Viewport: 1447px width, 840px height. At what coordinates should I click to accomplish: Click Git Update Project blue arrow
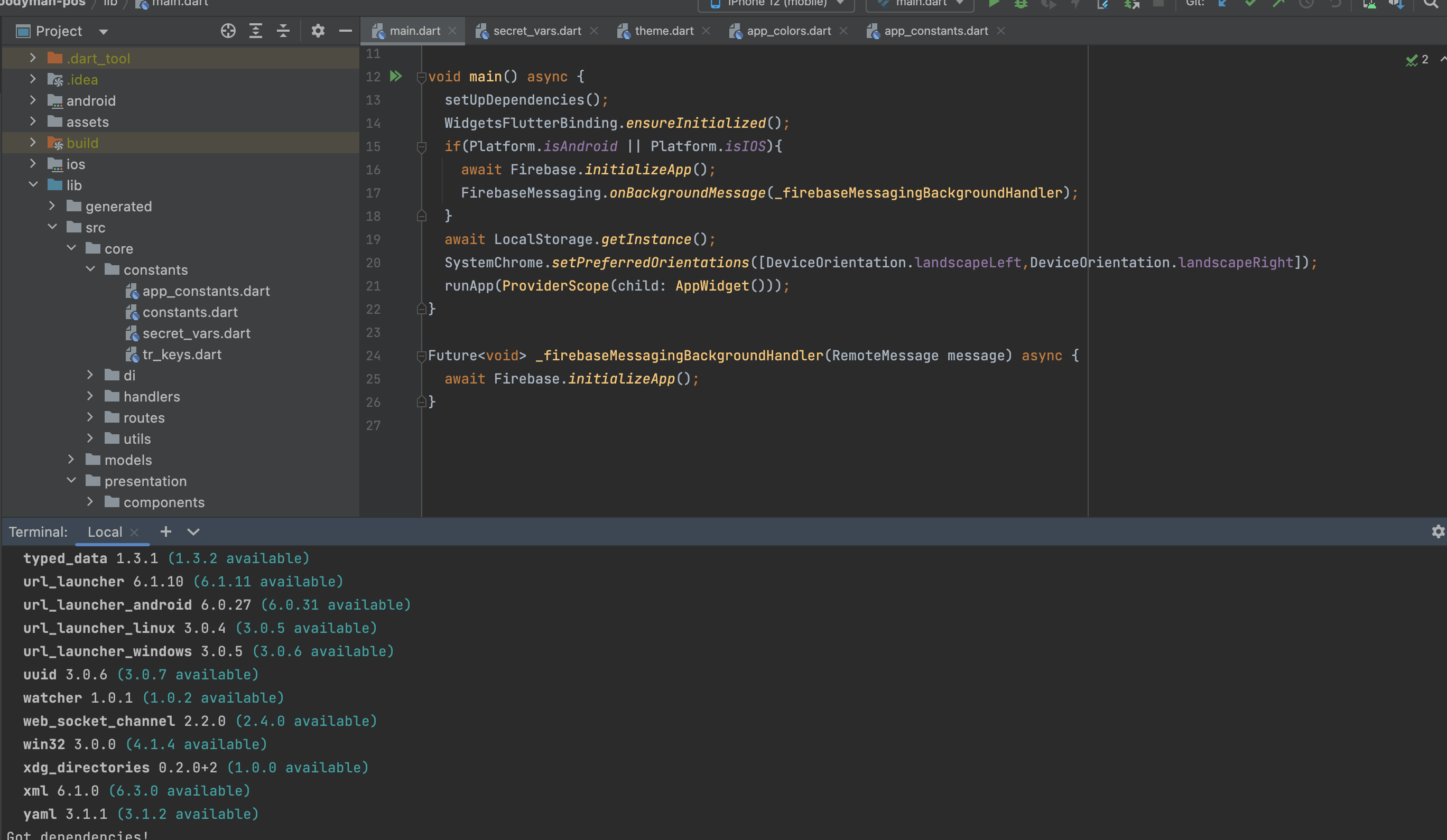coord(1222,4)
